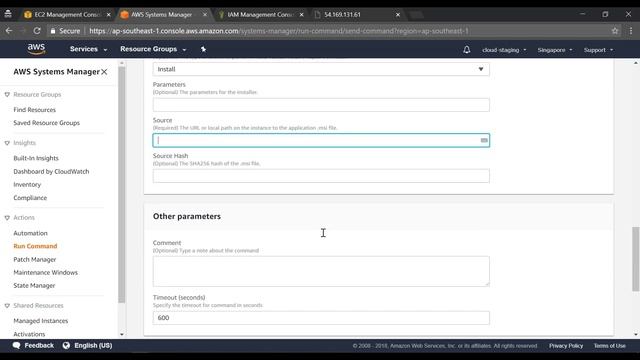Viewport: 640px width, 360px height.
Task: Open the Install action dropdown
Action: (321, 69)
